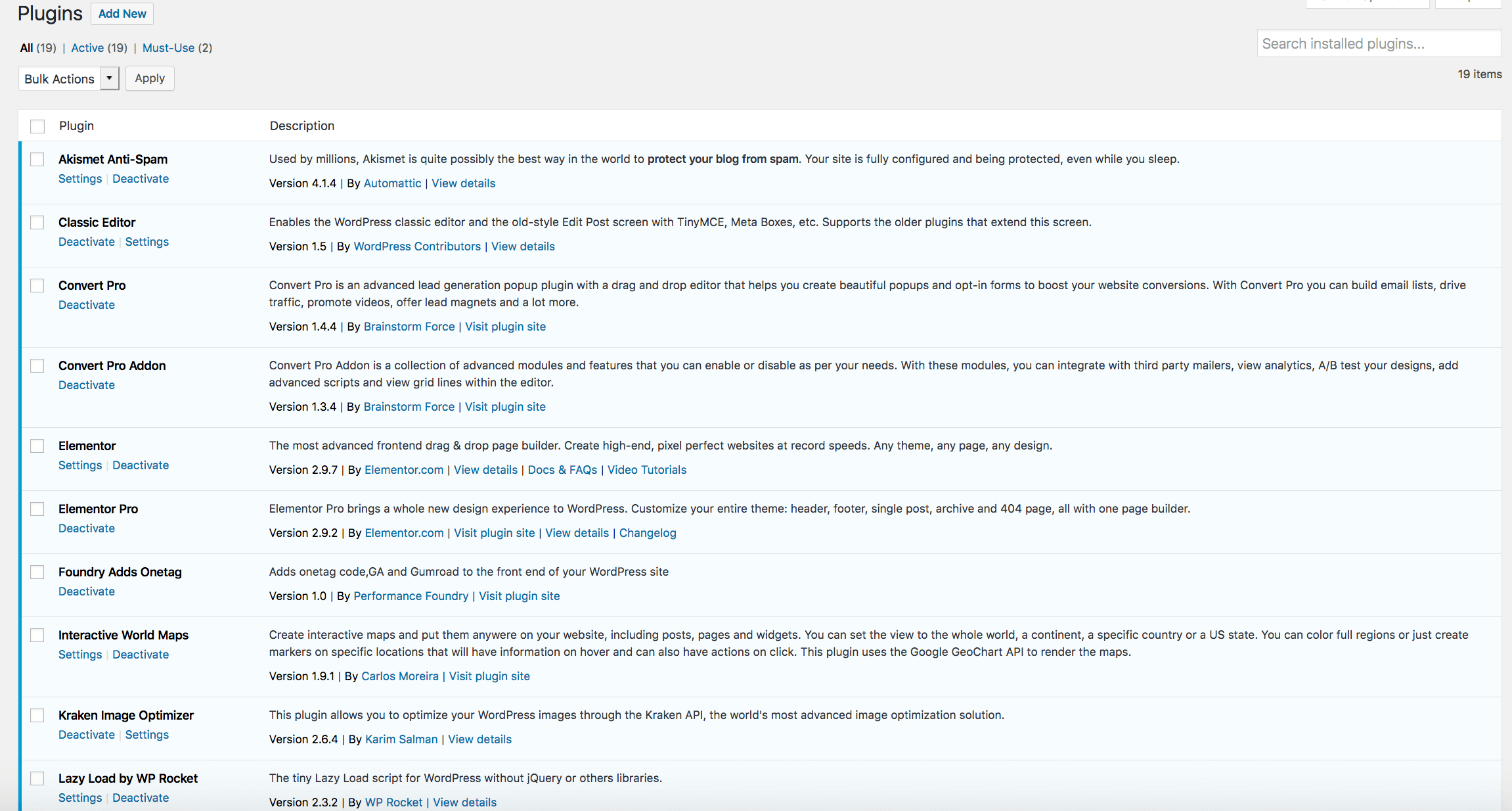Click the '19 items' count text
Image resolution: width=1512 pixels, height=811 pixels.
pyautogui.click(x=1479, y=74)
